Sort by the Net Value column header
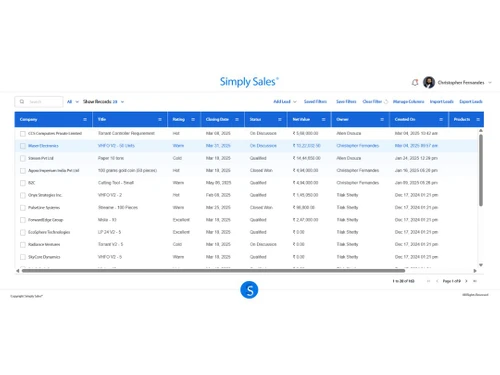This screenshot has height=375, width=500. (x=301, y=119)
